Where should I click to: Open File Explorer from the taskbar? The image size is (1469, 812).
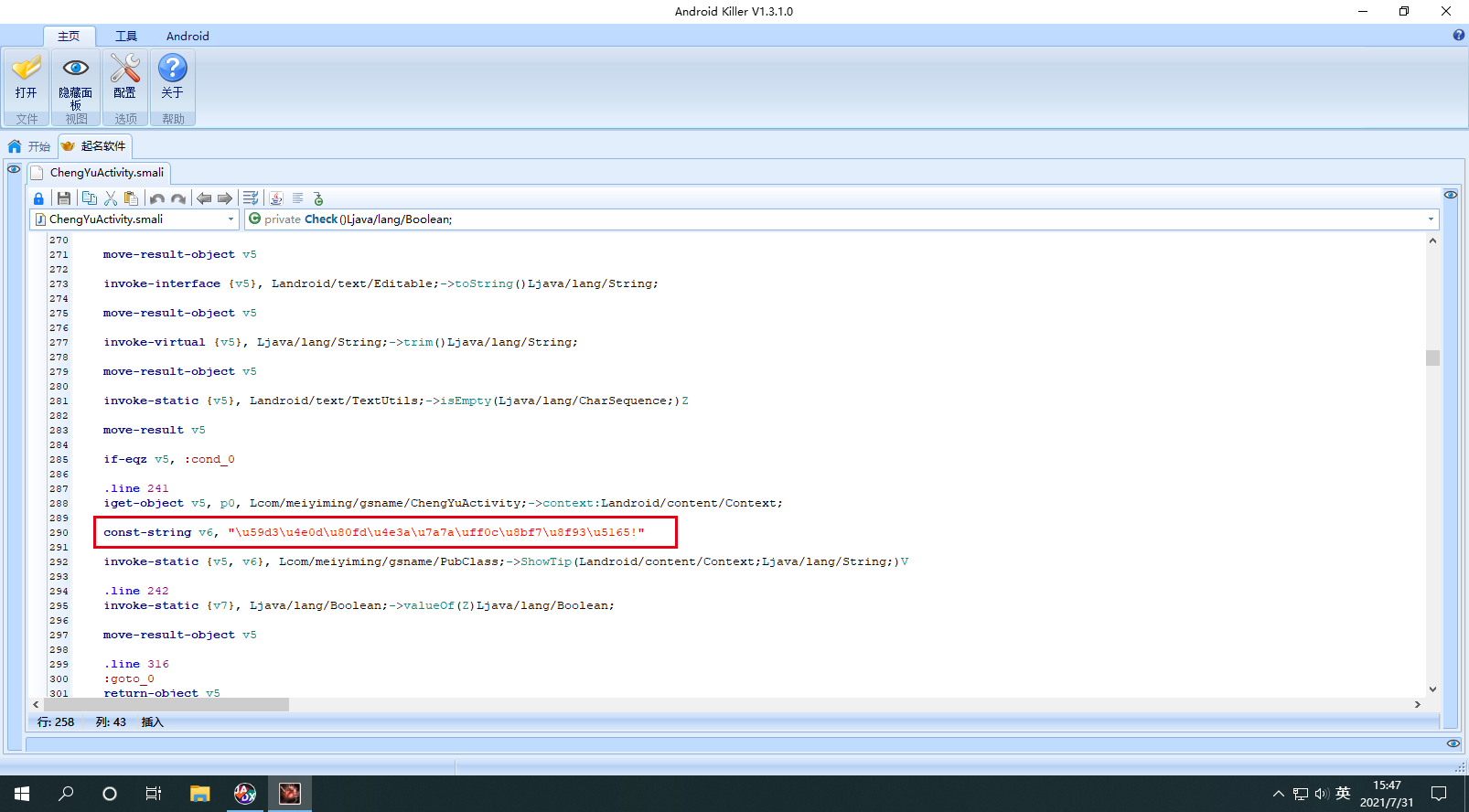(199, 794)
